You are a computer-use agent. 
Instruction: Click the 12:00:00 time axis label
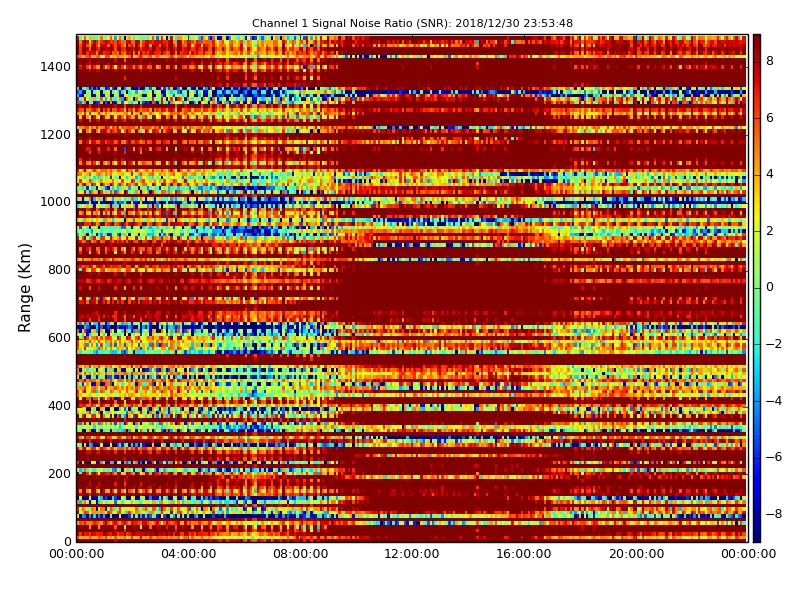(412, 554)
